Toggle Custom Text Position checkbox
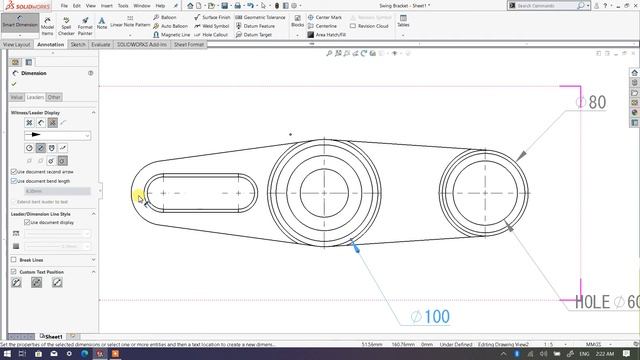 [13, 271]
